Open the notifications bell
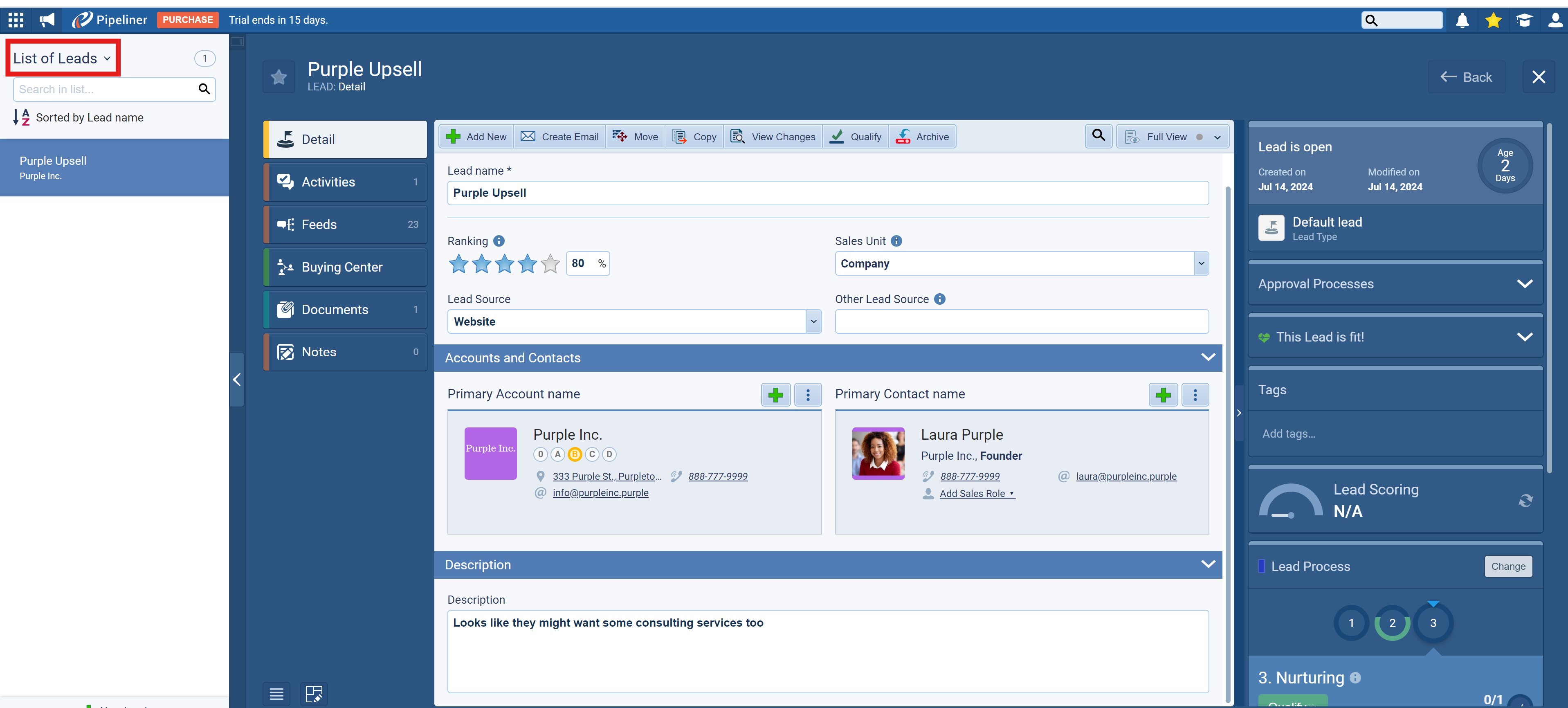The image size is (1568, 708). (x=1462, y=20)
